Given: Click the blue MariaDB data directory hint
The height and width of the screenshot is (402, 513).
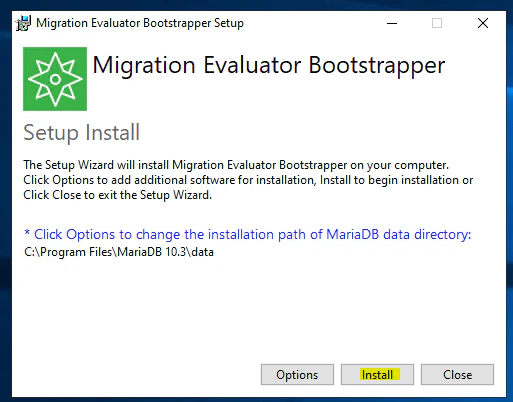Looking at the screenshot, I should coord(248,235).
